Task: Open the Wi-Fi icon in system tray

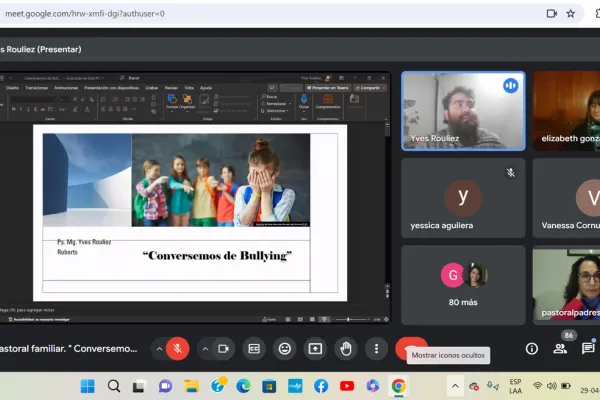Action: [x=538, y=386]
